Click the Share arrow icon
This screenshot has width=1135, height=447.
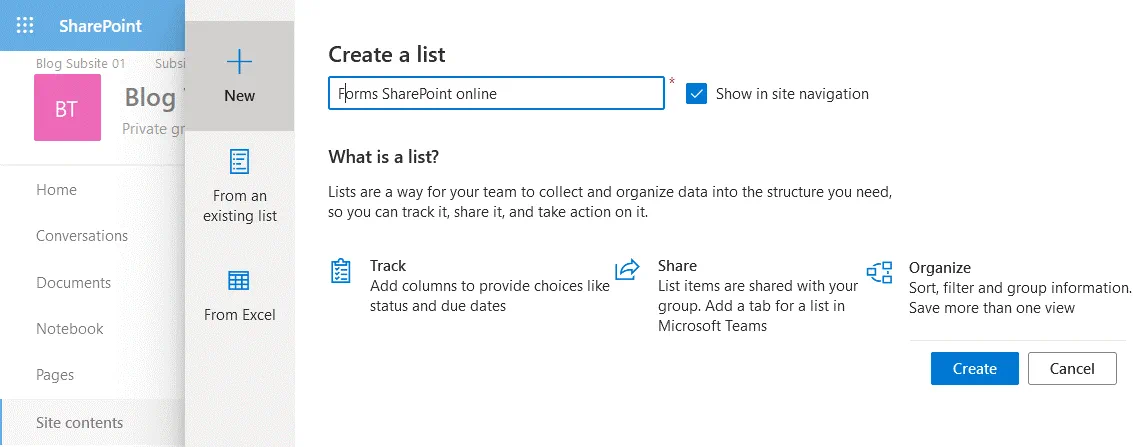click(x=627, y=270)
